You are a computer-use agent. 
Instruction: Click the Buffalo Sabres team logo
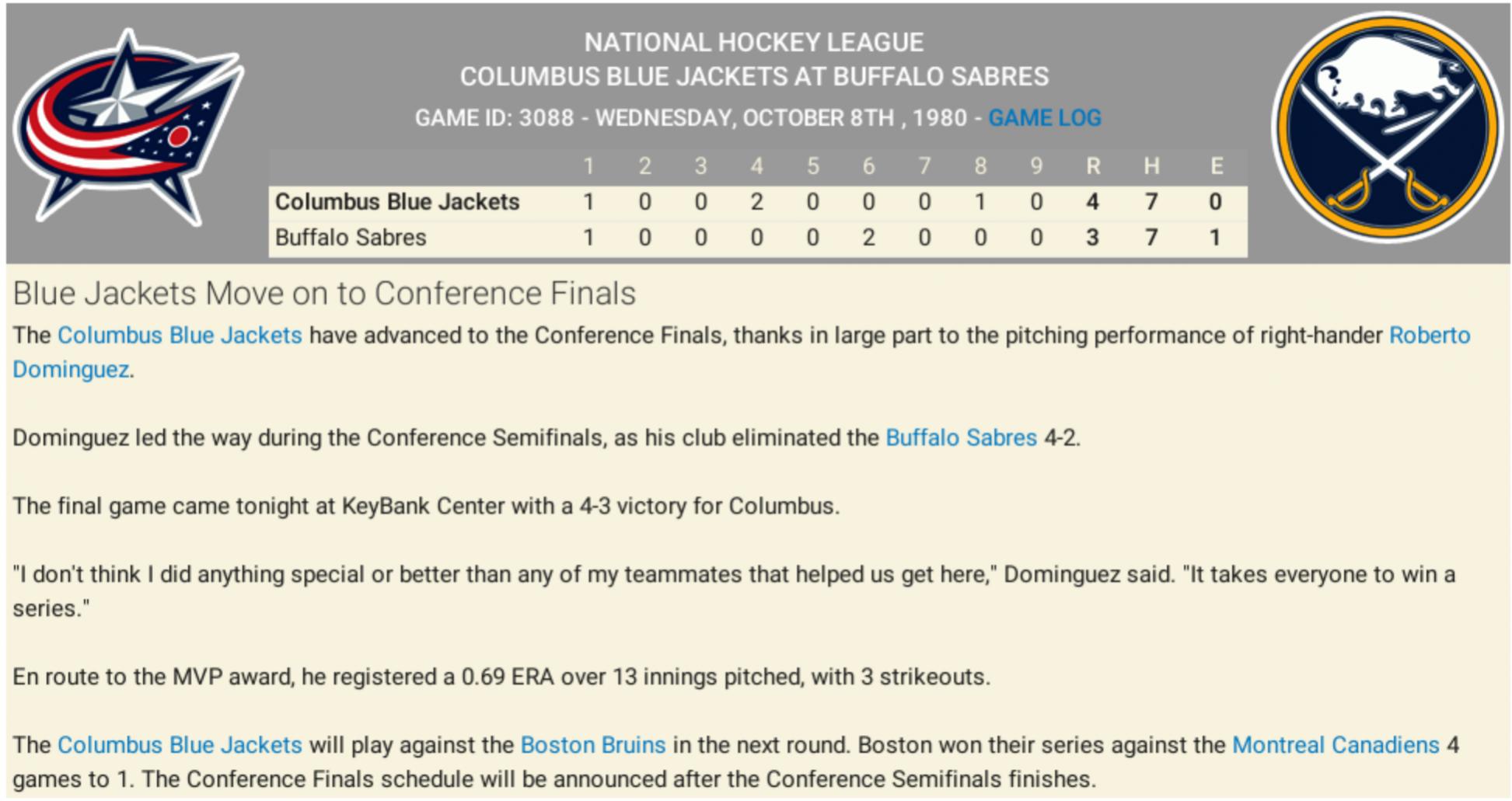1388,128
